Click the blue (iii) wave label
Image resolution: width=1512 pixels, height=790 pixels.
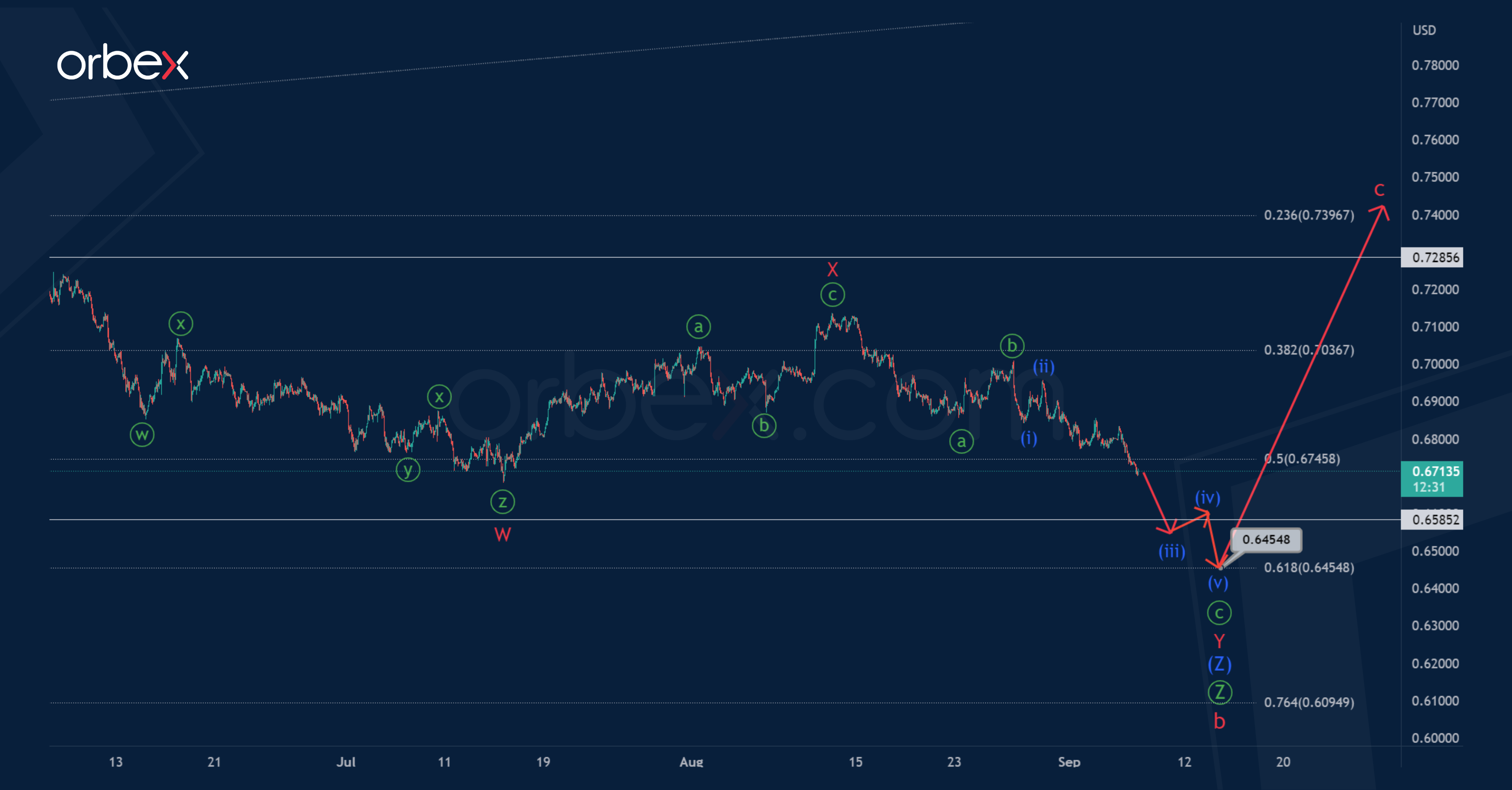tap(1171, 551)
